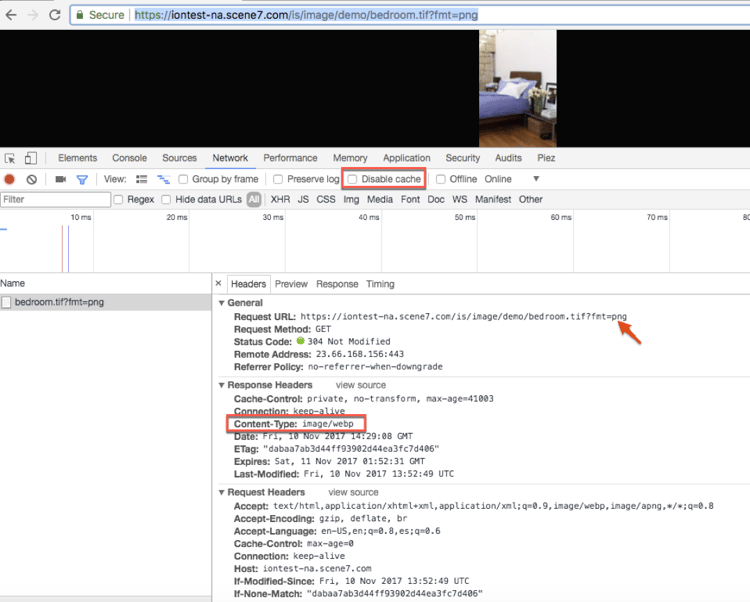Select the large request rows view icon
The height and width of the screenshot is (602, 750).
pyautogui.click(x=142, y=179)
